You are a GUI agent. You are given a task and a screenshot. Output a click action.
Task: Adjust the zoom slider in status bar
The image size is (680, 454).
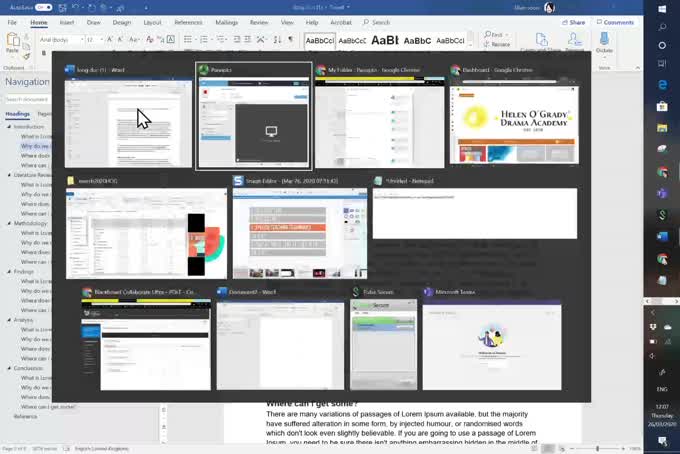tap(598, 448)
